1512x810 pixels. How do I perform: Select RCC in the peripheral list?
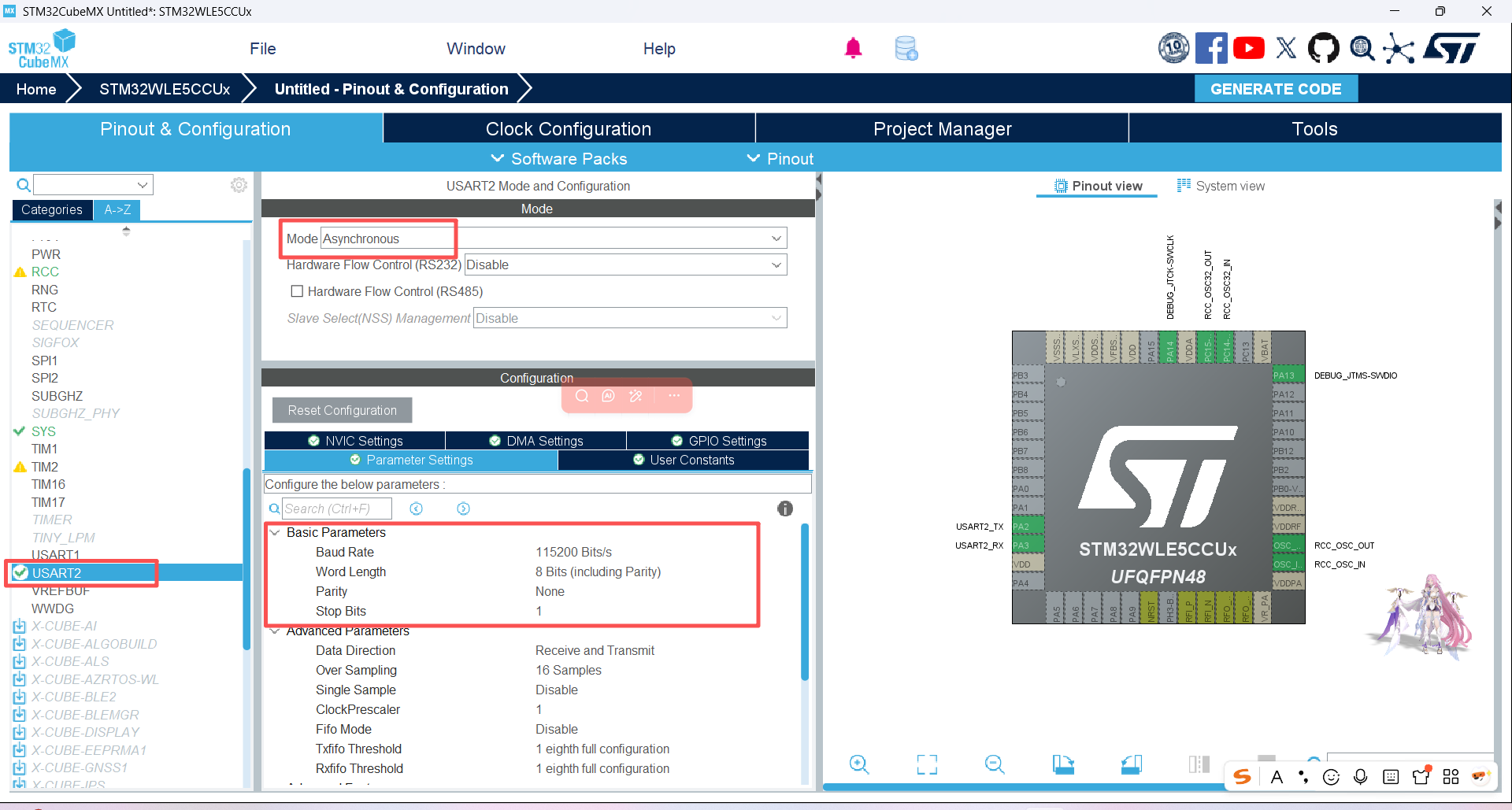pyautogui.click(x=45, y=272)
